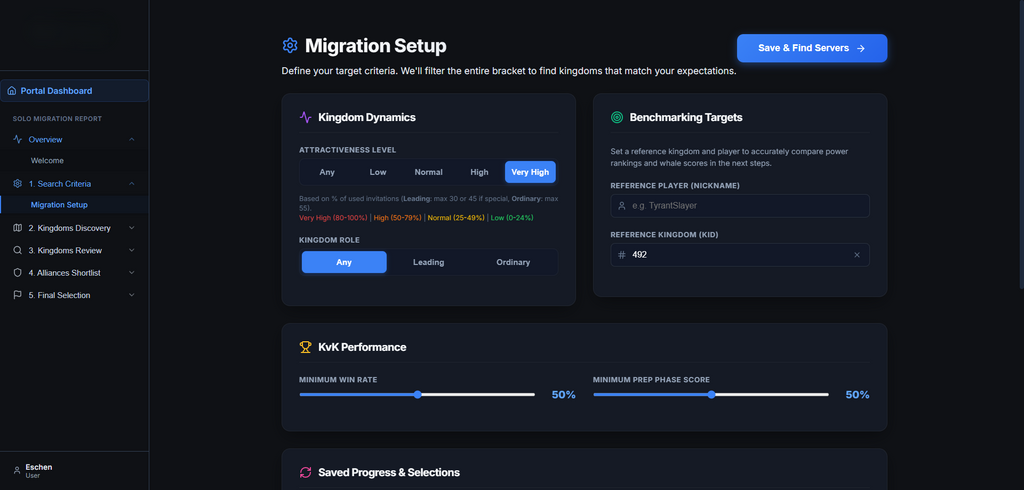1024x490 pixels.
Task: Select Low attractiveness level
Action: (378, 172)
